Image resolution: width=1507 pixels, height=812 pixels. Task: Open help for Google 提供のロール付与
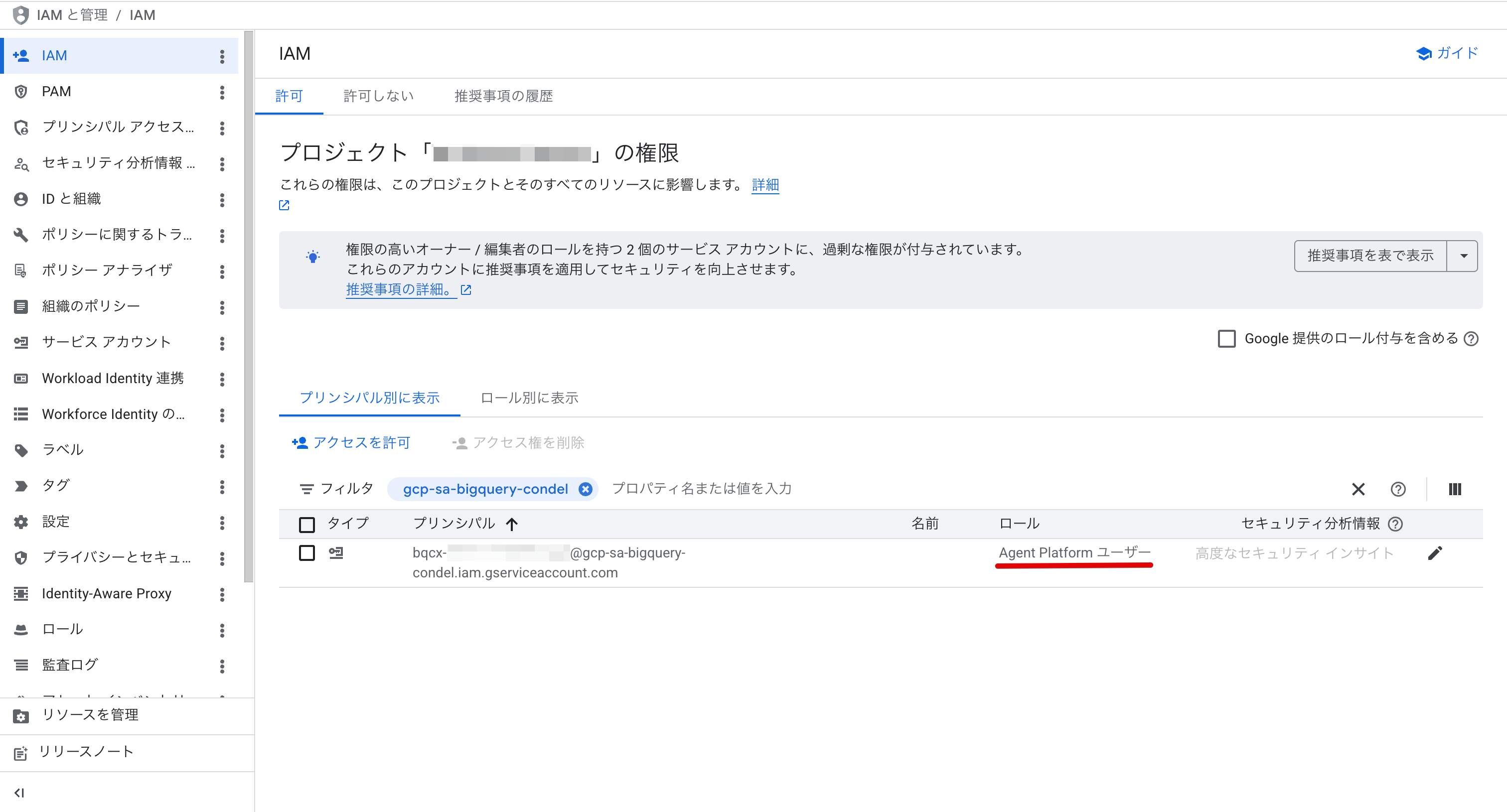1471,338
